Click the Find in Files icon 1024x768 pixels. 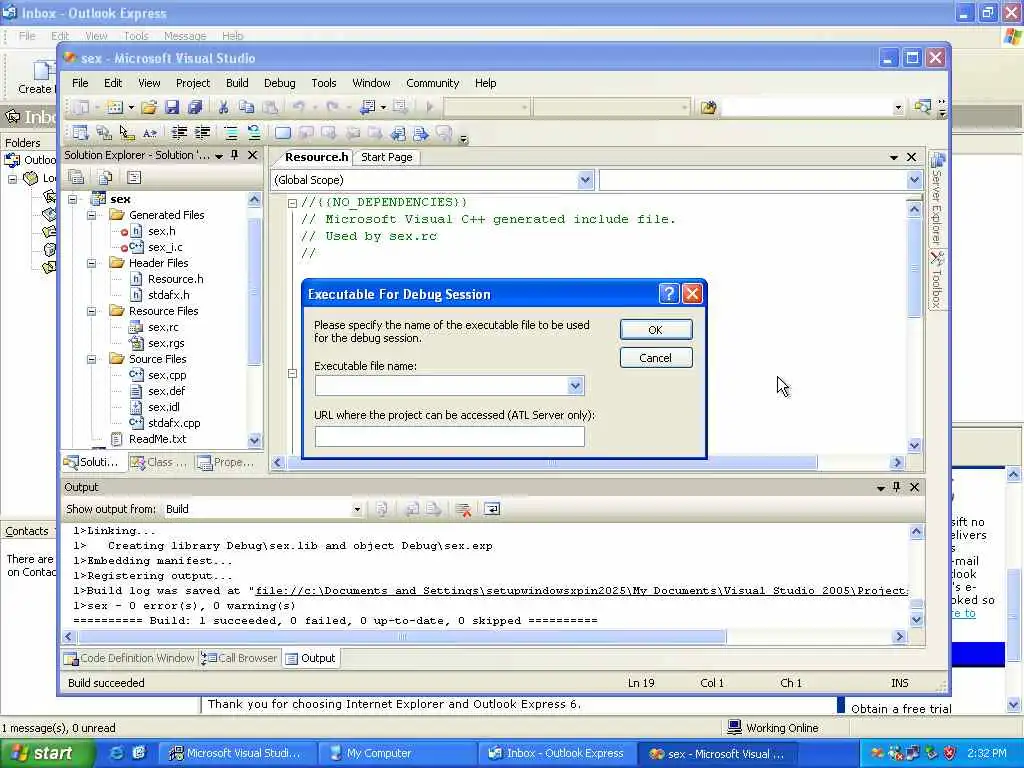(x=709, y=107)
